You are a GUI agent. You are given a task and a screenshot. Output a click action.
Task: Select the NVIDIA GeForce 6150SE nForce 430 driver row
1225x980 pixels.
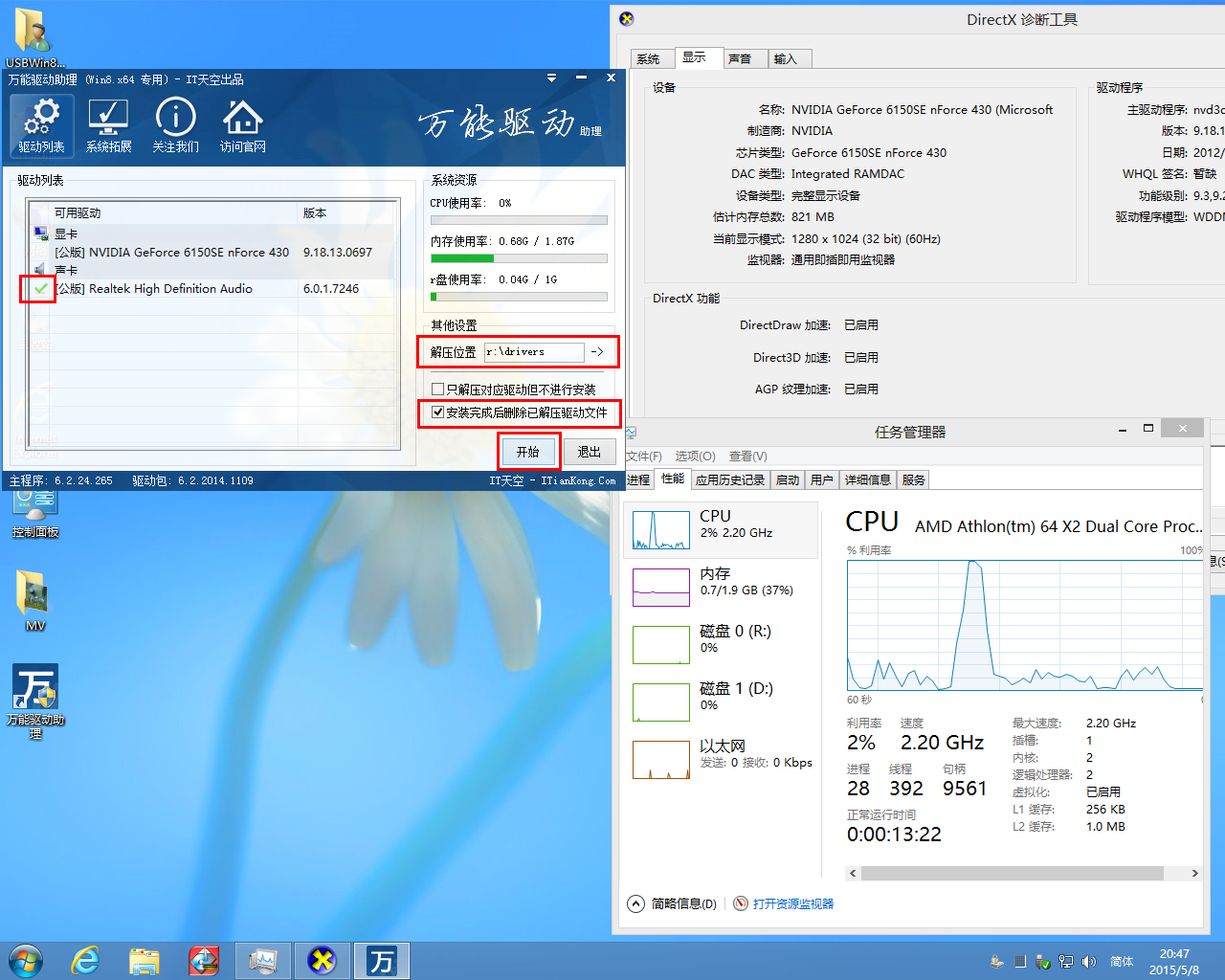[x=212, y=253]
